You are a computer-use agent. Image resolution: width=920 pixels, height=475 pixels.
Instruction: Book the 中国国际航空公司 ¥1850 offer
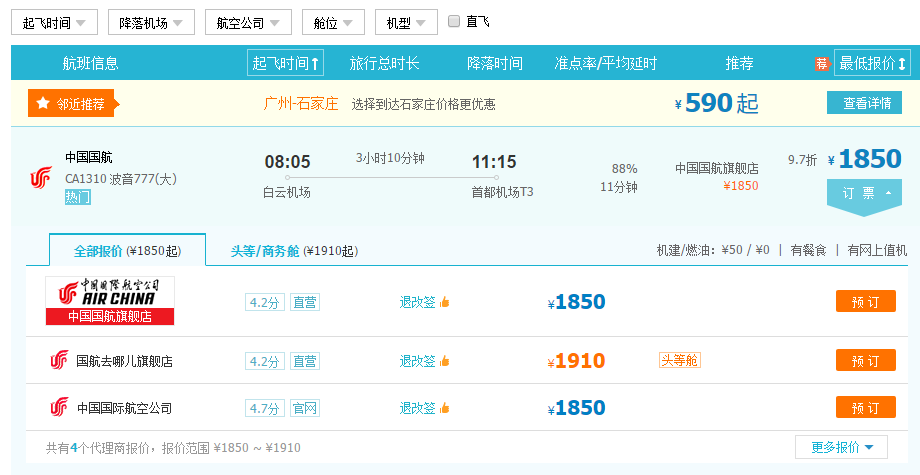click(865, 407)
